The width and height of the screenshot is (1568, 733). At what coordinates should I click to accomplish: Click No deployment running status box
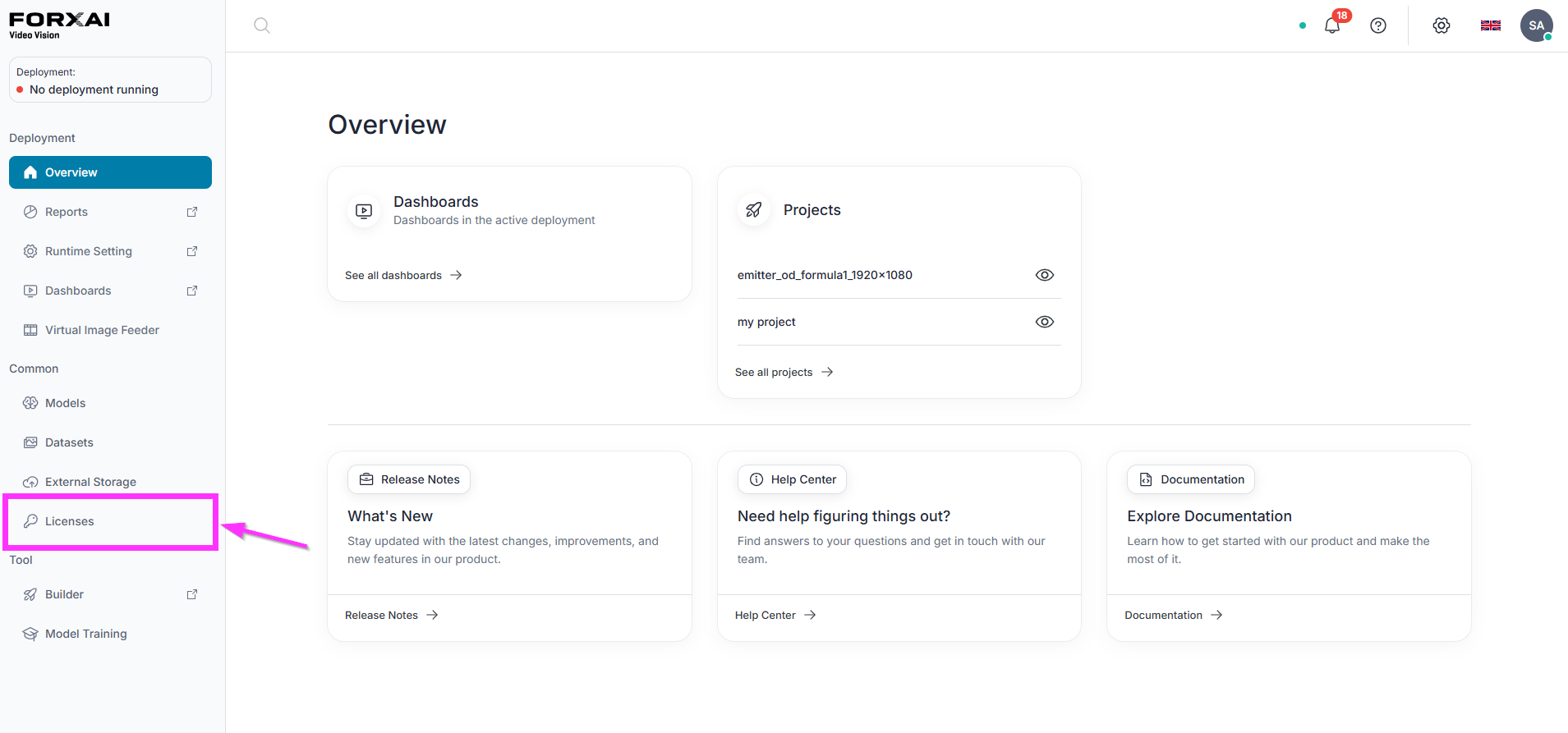(110, 80)
